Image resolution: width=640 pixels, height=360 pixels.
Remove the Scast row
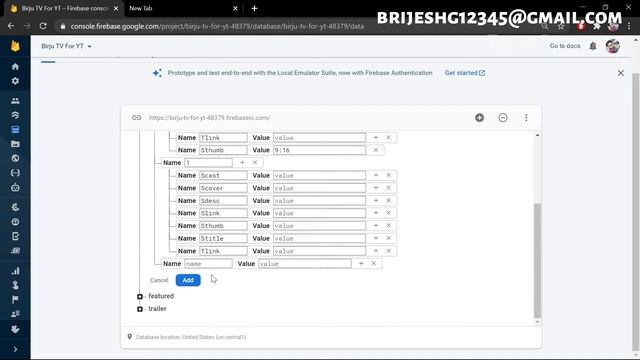point(389,175)
